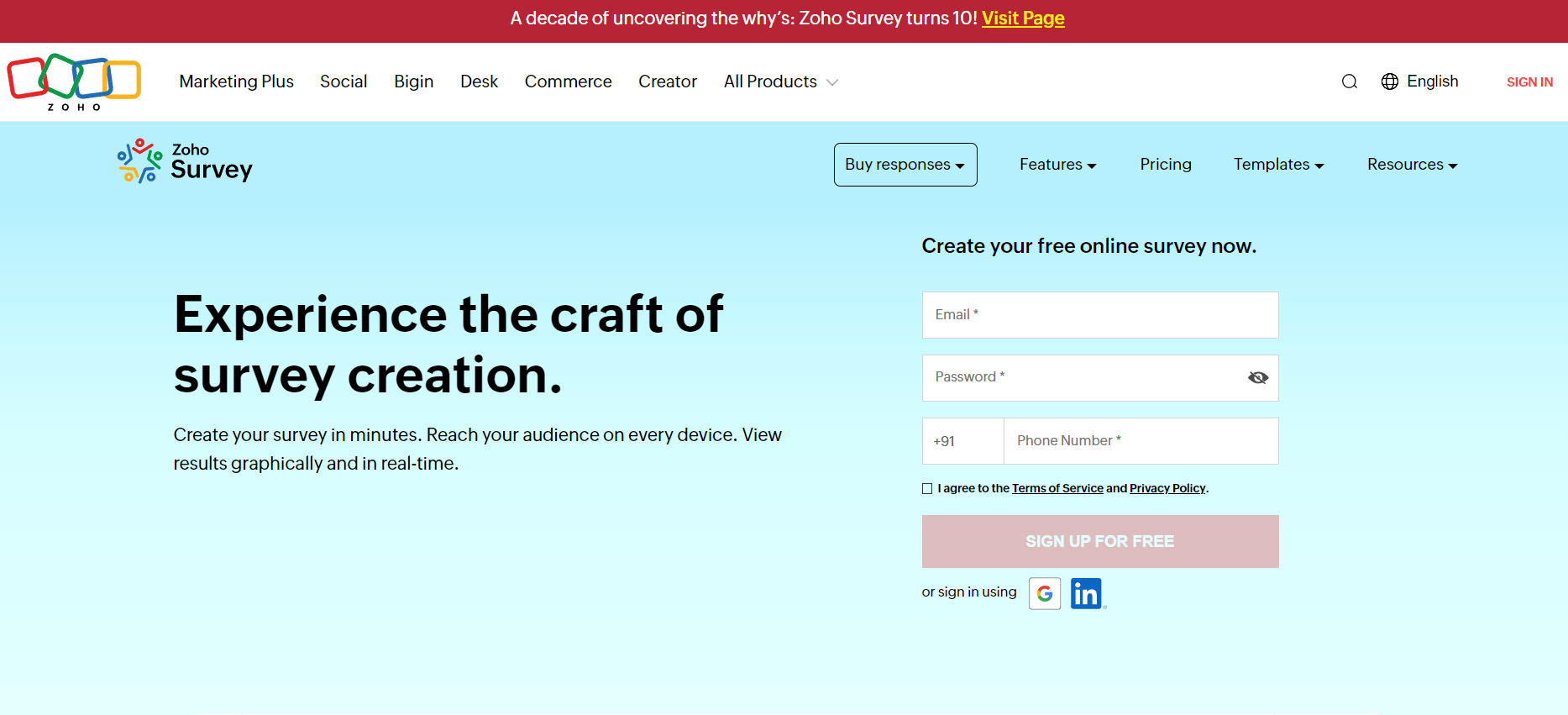Viewport: 1568px width, 715px height.
Task: Click the Zoho logo in header
Action: tap(74, 81)
